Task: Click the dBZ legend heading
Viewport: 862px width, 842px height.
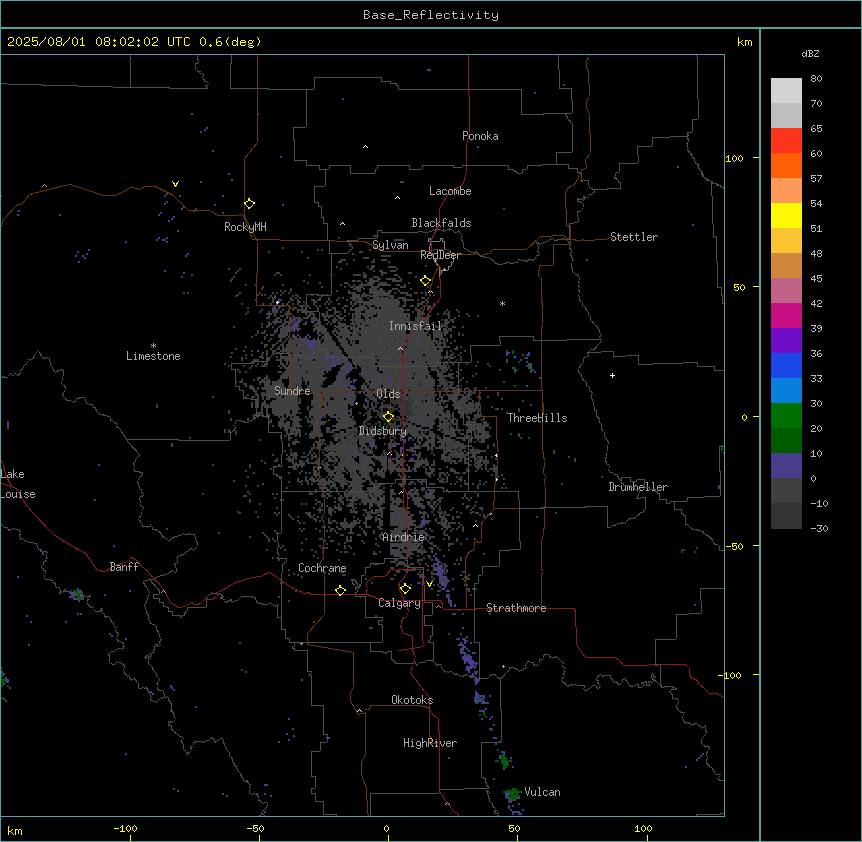Action: 810,54
